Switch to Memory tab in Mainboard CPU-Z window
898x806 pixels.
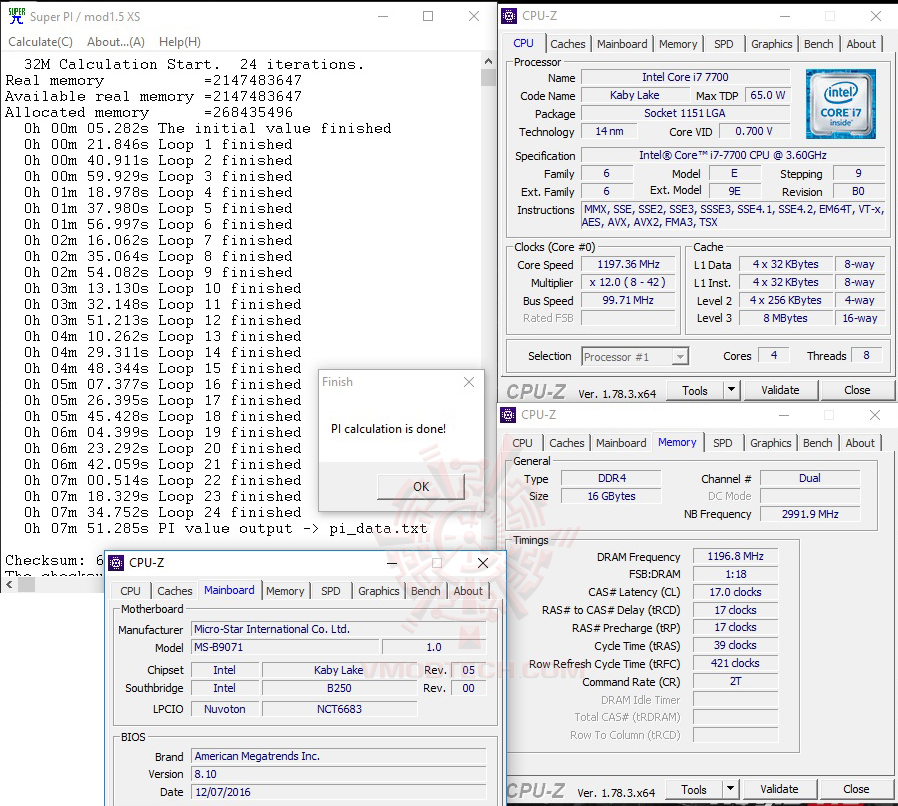click(285, 591)
